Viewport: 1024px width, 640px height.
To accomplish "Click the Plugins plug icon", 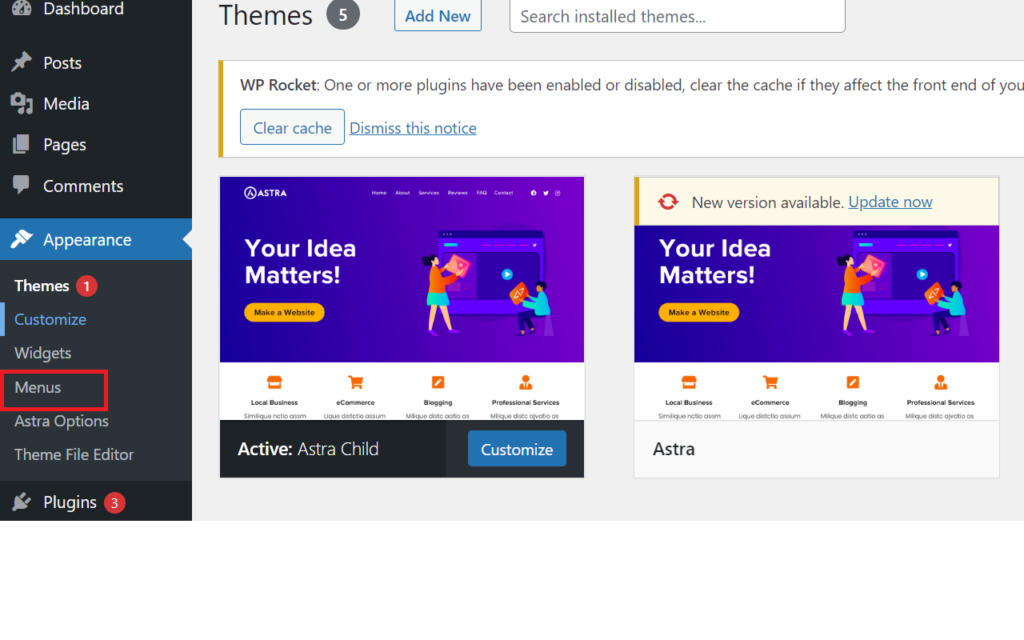I will [x=21, y=502].
